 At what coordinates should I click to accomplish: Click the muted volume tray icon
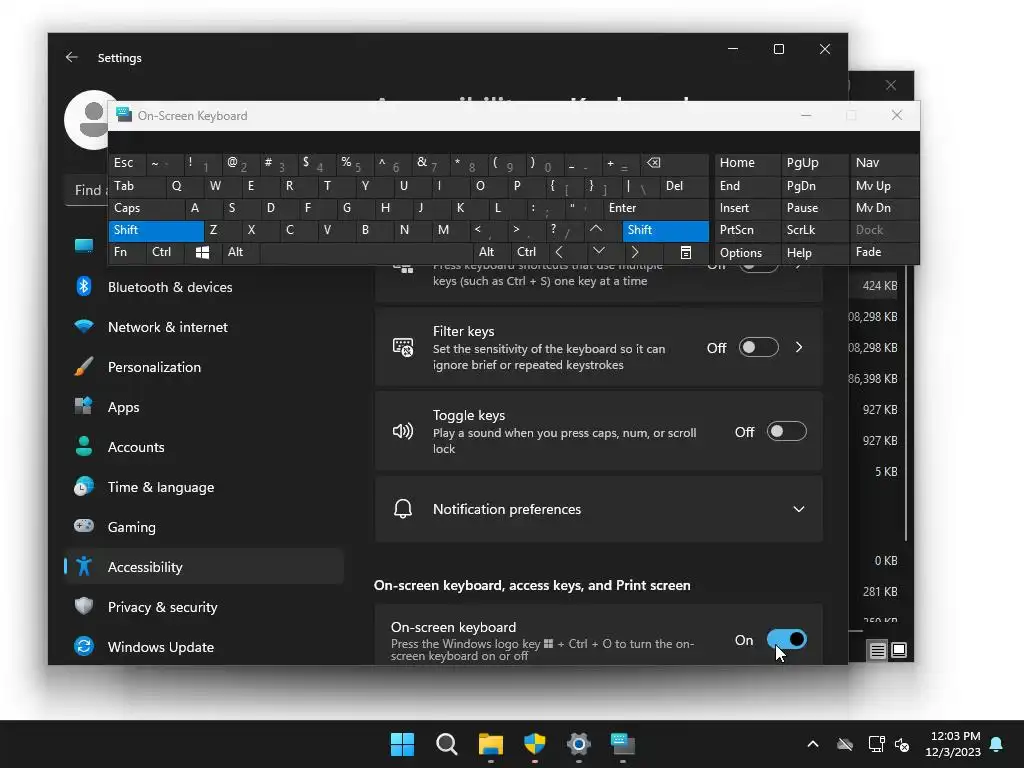(902, 744)
